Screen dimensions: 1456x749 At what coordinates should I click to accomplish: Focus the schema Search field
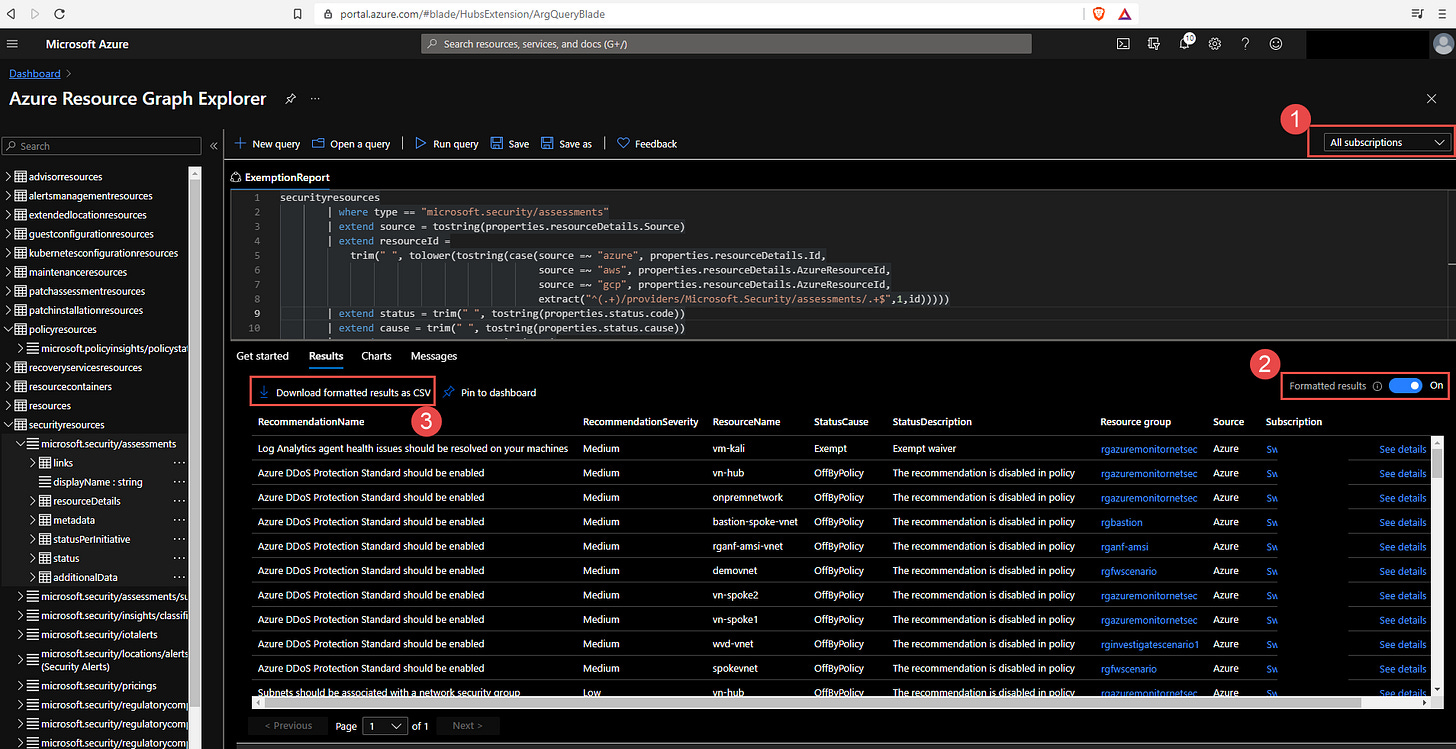102,146
